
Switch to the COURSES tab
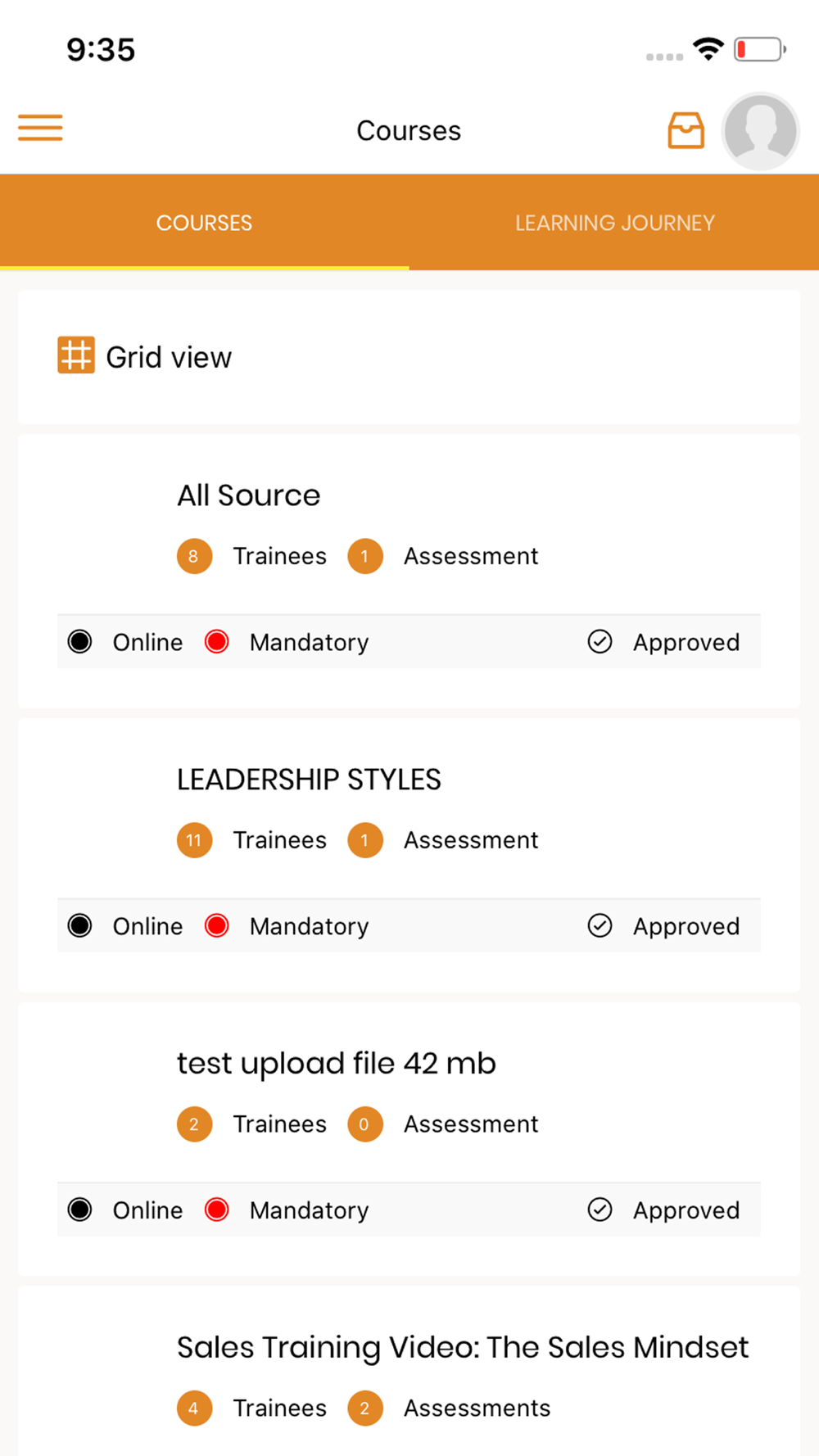(x=204, y=223)
